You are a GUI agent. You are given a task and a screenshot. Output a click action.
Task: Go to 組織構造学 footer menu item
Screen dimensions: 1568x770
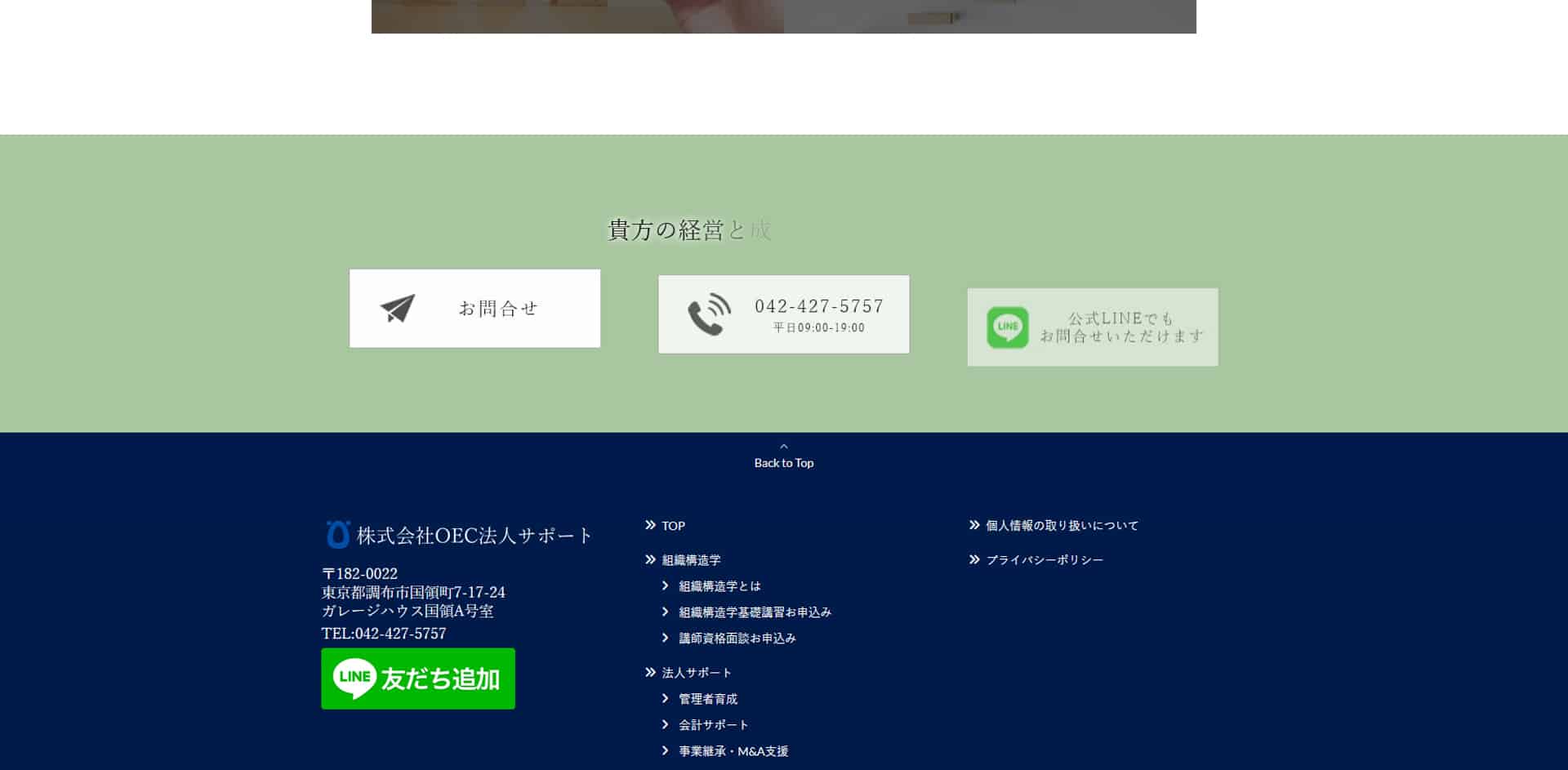[691, 560]
